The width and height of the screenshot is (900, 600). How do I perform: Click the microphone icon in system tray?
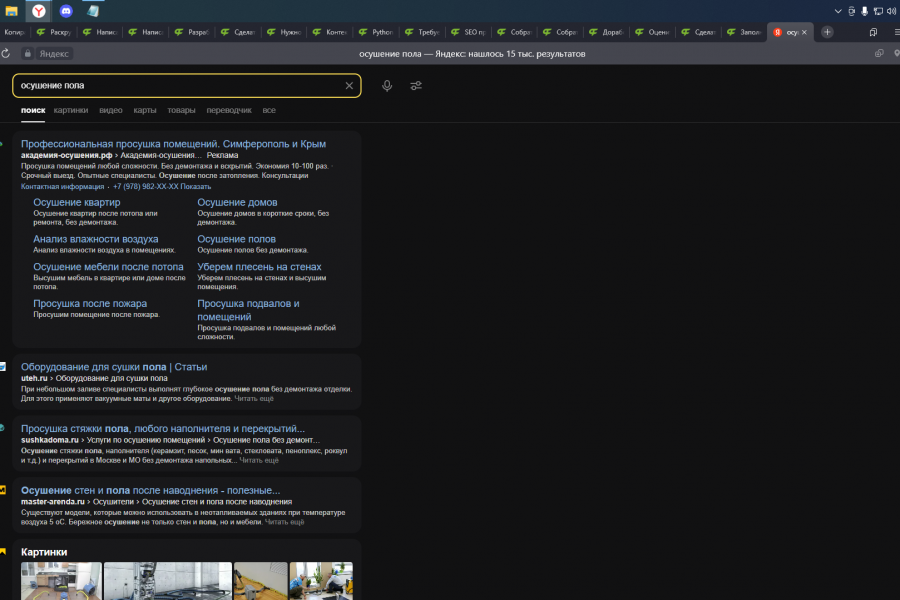click(x=864, y=11)
